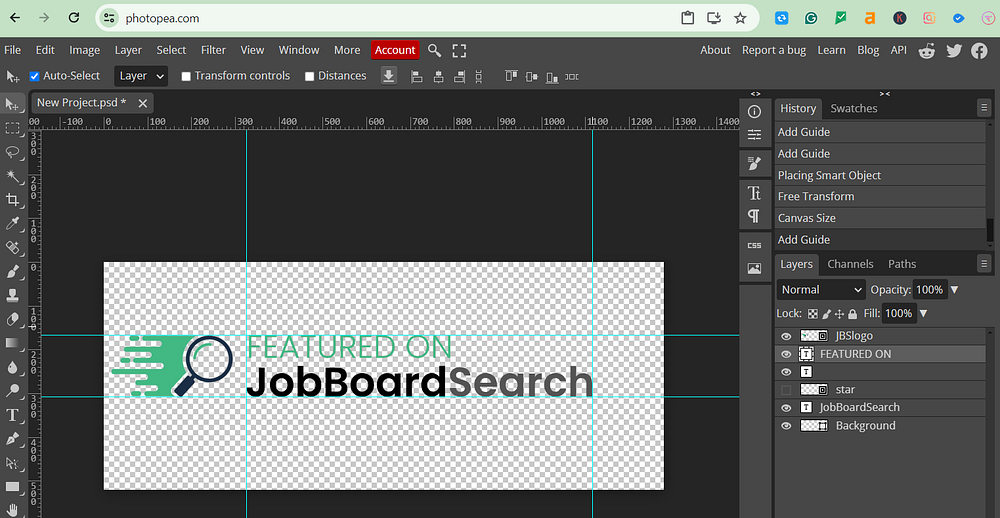Viewport: 1000px width, 518px height.
Task: Open the CSS panel icon
Action: 754,245
